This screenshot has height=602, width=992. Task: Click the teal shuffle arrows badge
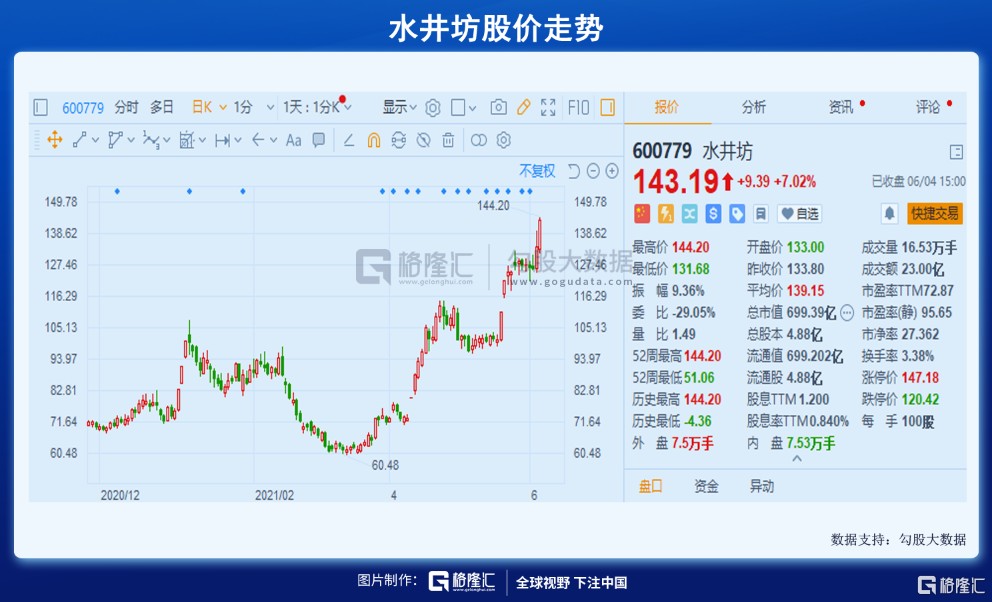tap(690, 214)
